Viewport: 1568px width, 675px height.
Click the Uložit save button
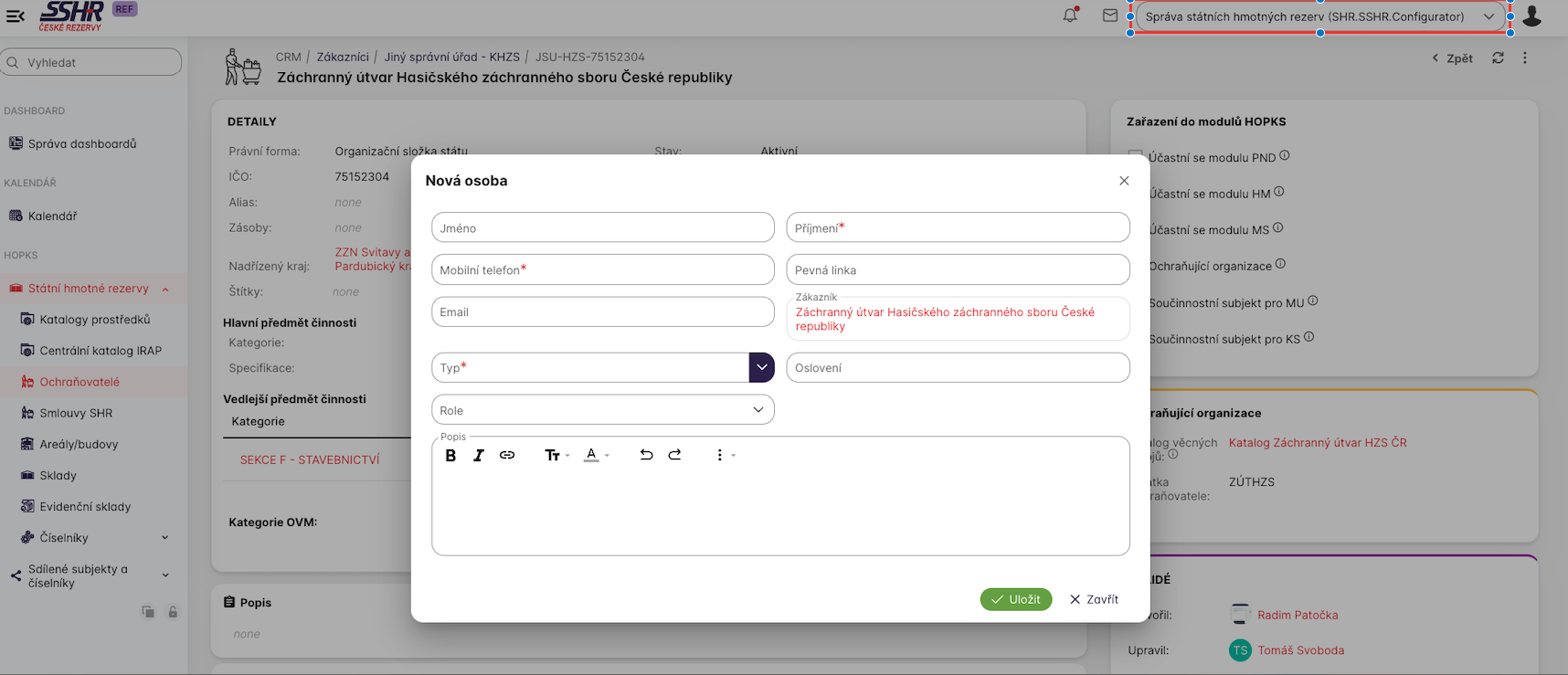(x=1015, y=599)
